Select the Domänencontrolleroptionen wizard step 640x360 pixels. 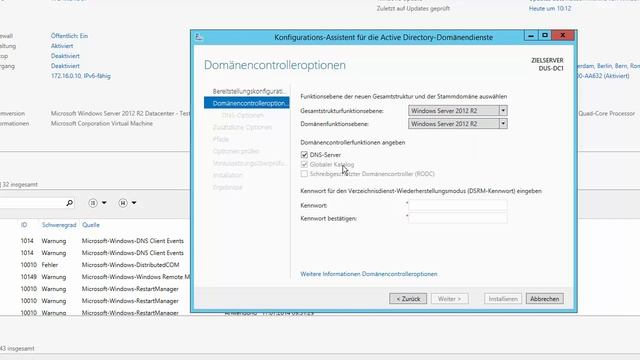247,103
